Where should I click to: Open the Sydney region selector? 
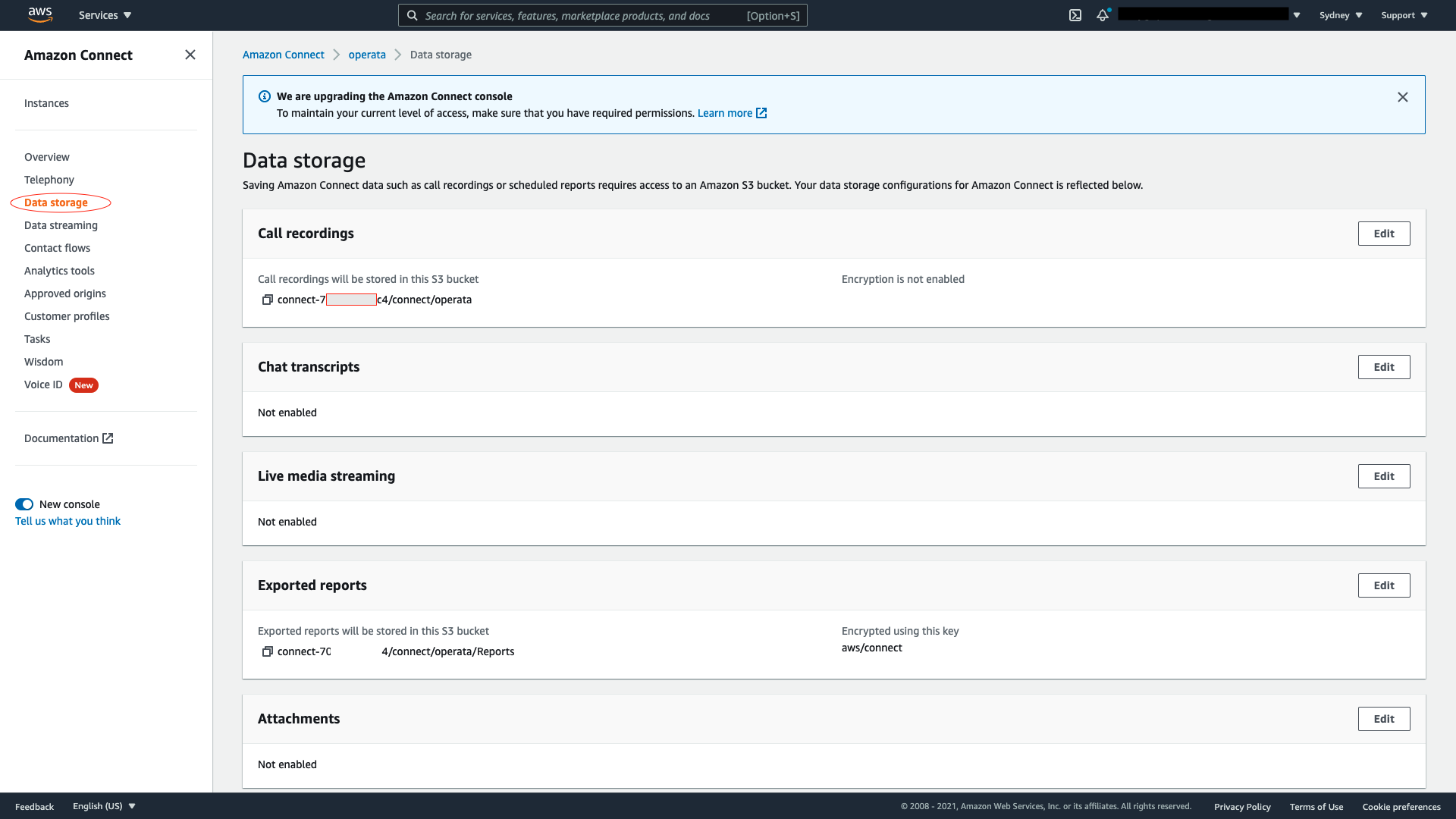[1340, 15]
